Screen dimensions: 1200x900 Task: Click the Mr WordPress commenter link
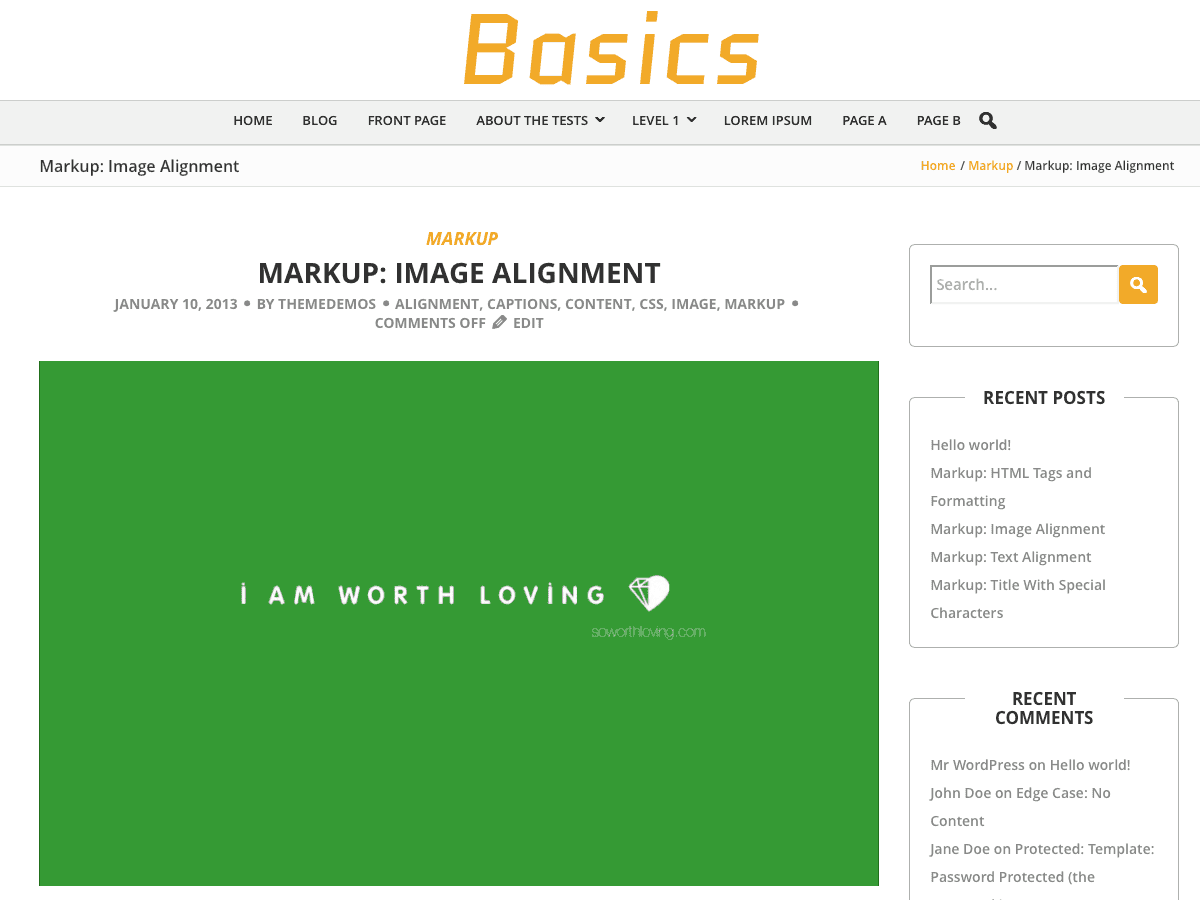point(977,764)
